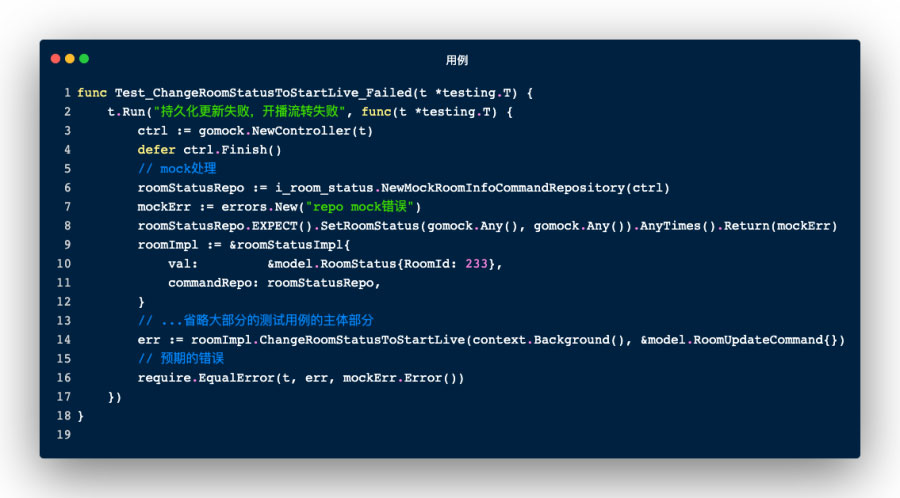Click Return(mockErr) at end of line 8

point(780,226)
